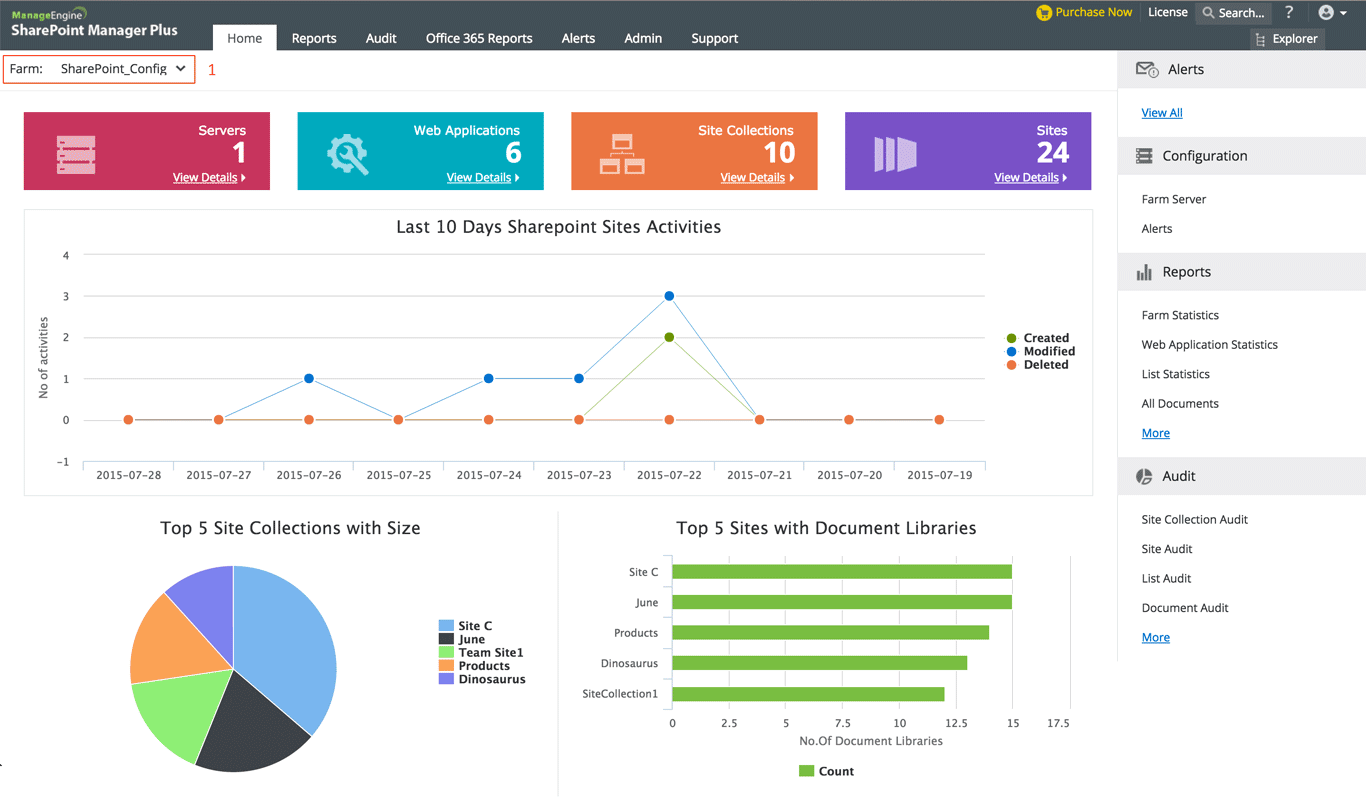Click the Reports bar-chart icon in sidebar
This screenshot has height=804, width=1366.
1144,271
